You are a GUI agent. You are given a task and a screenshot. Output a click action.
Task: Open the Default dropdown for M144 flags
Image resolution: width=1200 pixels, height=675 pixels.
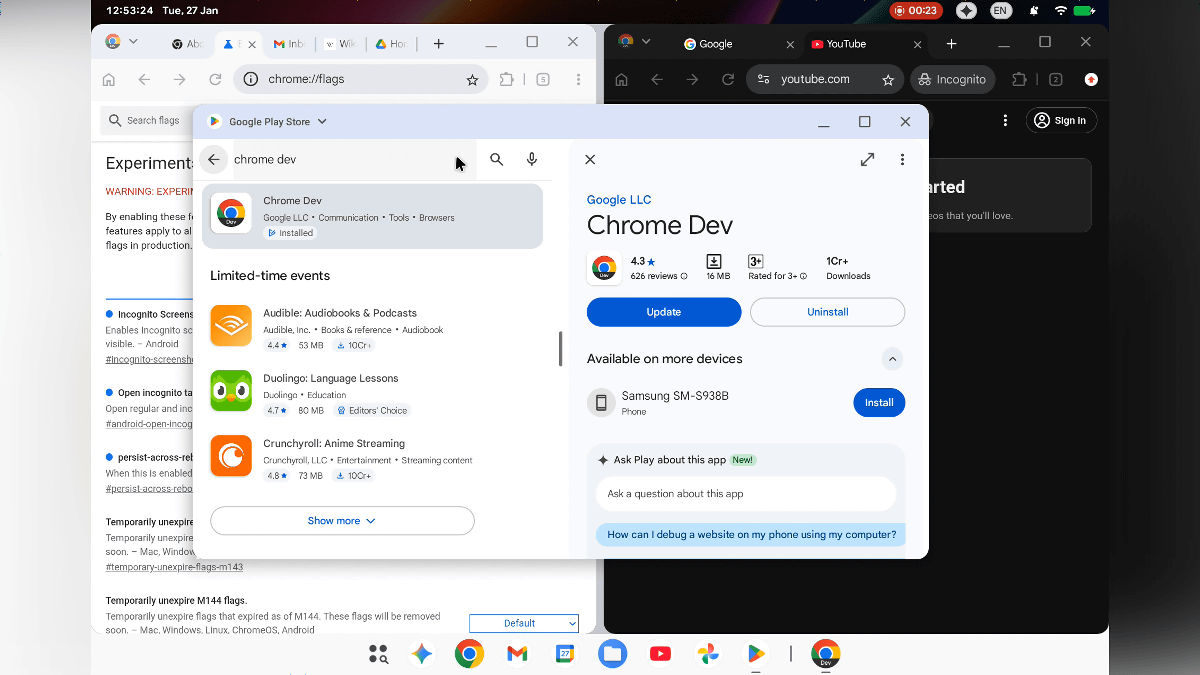point(523,623)
